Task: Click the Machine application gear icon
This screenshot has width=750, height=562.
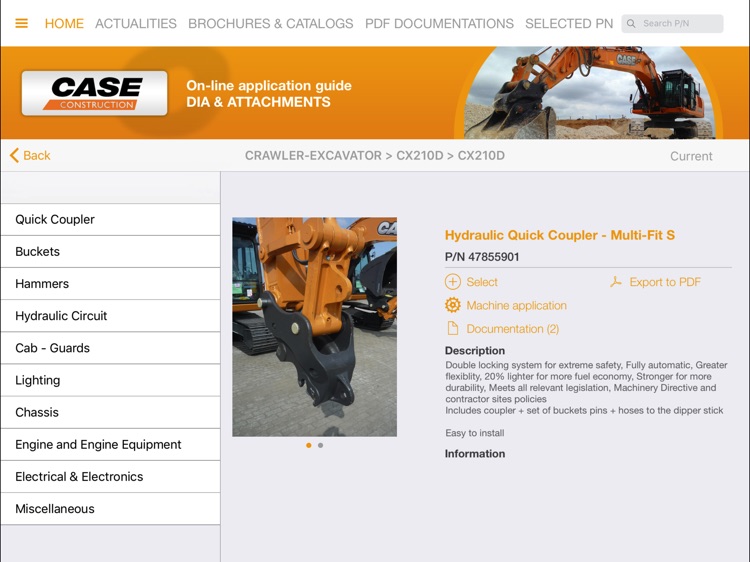Action: click(x=452, y=305)
